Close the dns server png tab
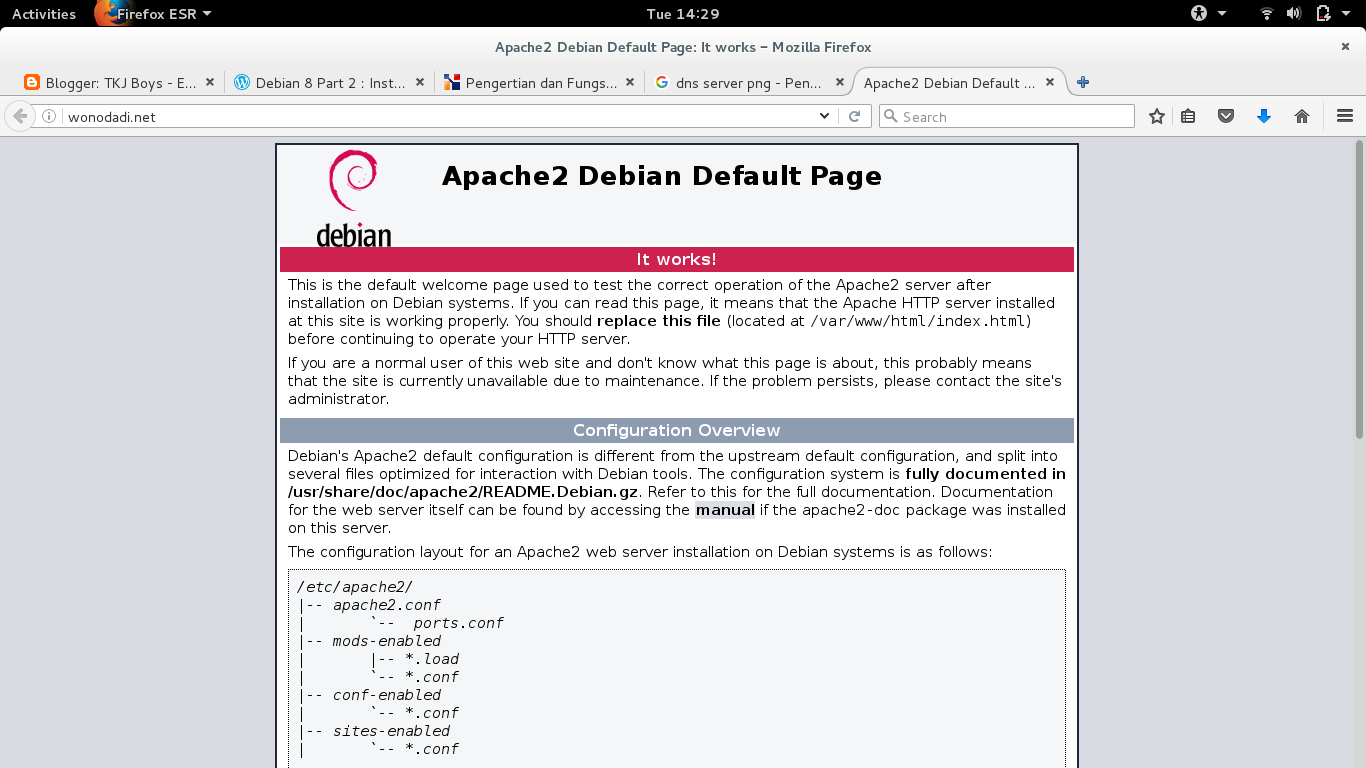Image resolution: width=1366 pixels, height=768 pixels. pos(840,83)
